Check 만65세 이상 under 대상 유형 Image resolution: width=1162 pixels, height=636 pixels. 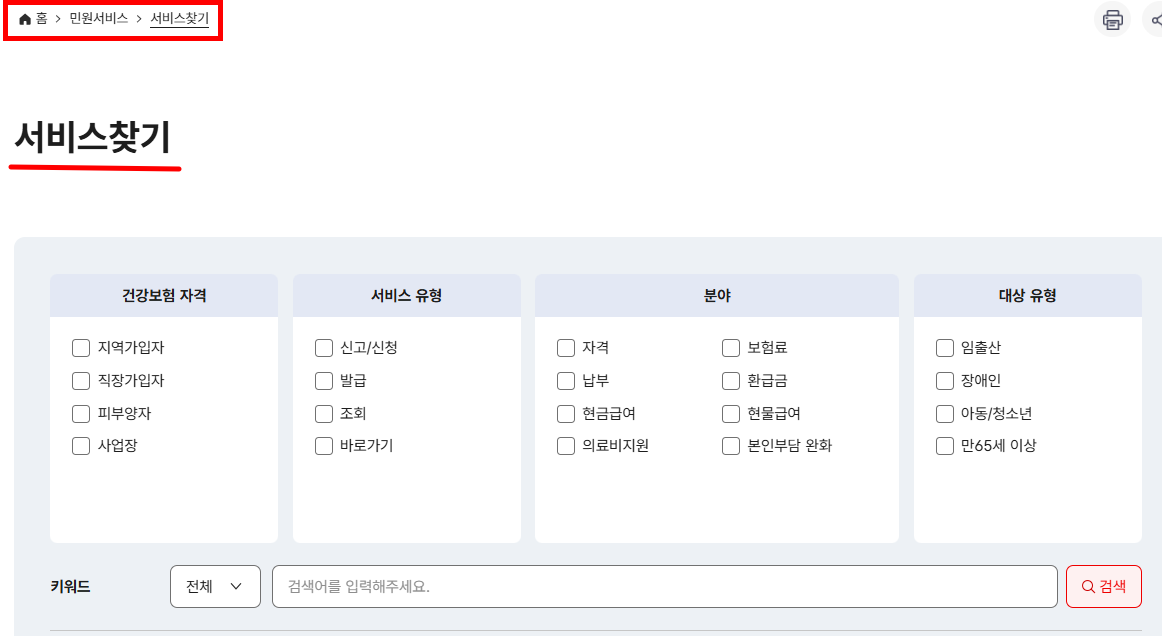(944, 446)
